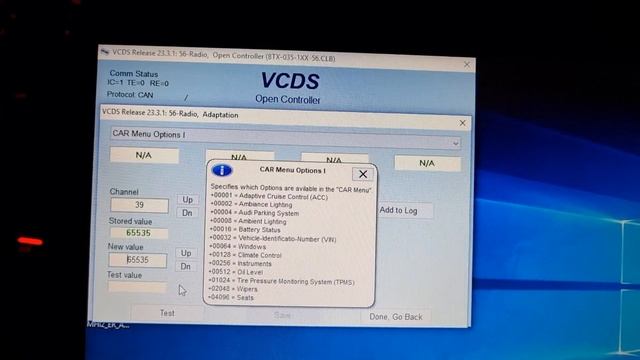Click '+00256 = Instruments' line
This screenshot has width=640, height=360.
240,264
